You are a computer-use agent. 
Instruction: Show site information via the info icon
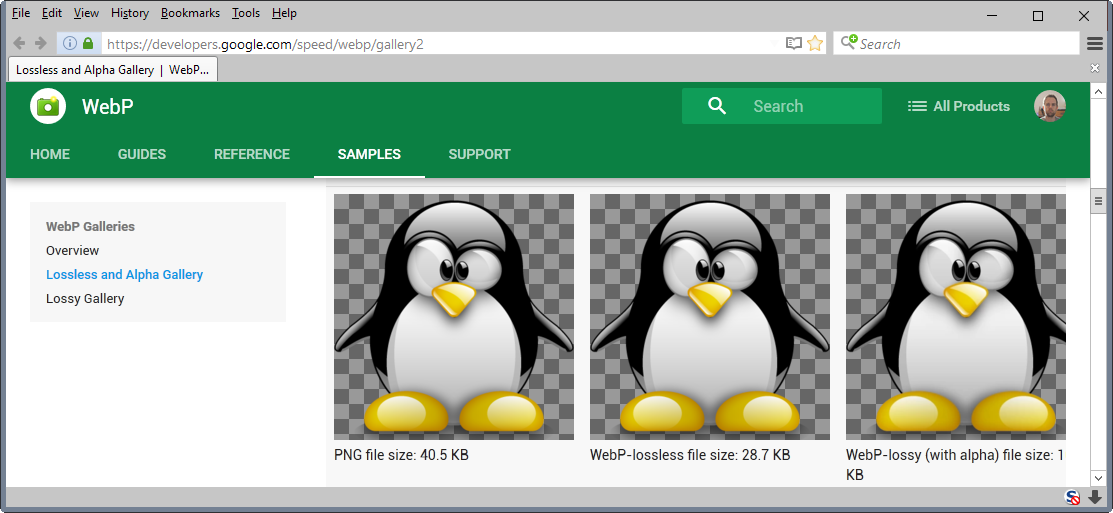pyautogui.click(x=70, y=43)
